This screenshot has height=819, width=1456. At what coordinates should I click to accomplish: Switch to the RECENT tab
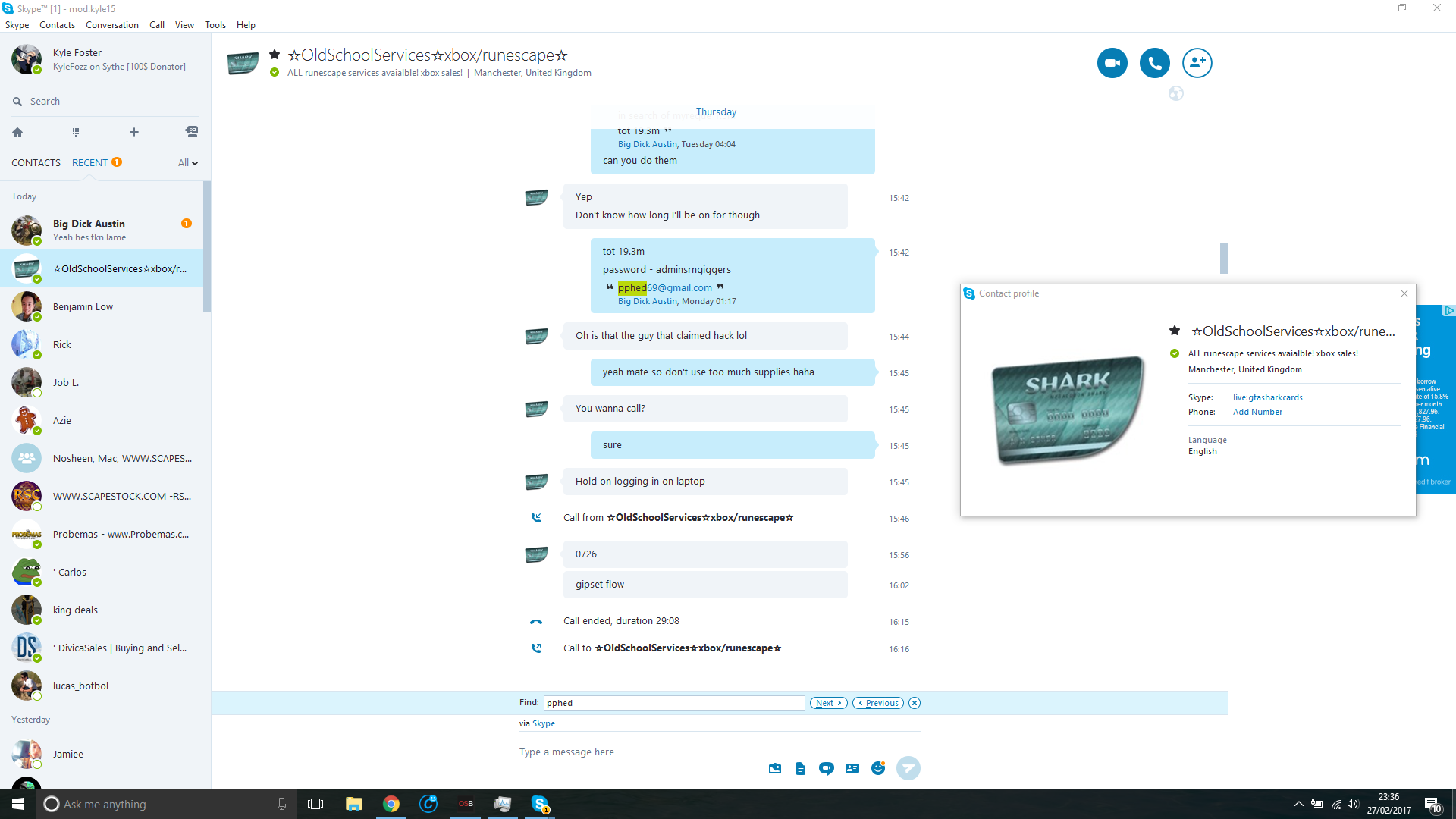point(89,163)
